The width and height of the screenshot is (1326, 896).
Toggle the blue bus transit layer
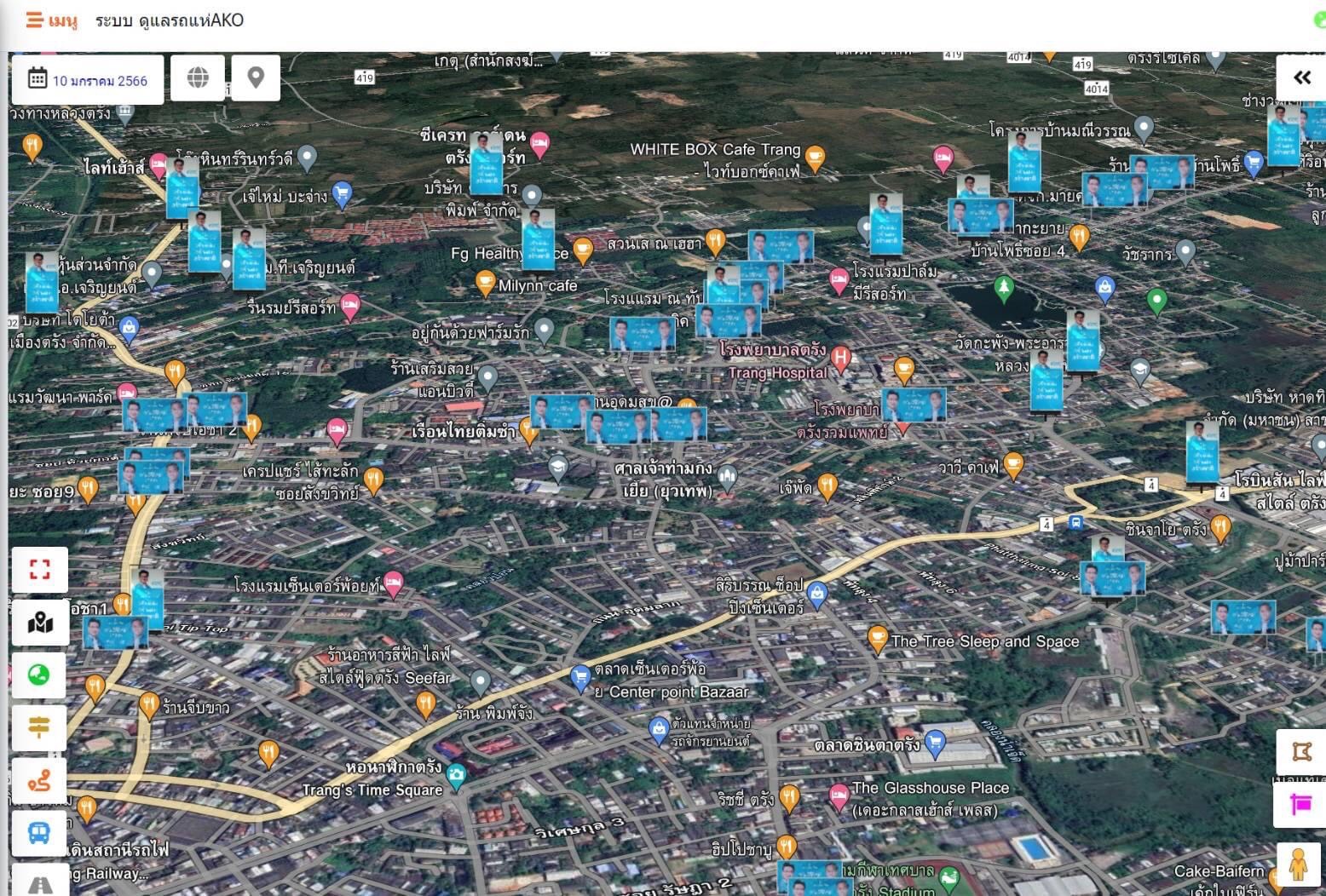click(x=39, y=832)
